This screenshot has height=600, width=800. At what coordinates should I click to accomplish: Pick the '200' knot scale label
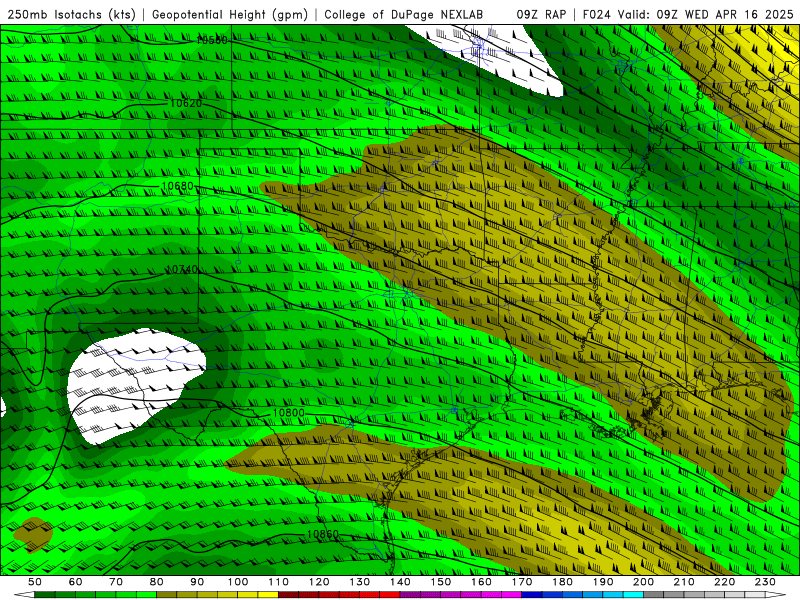[643, 582]
